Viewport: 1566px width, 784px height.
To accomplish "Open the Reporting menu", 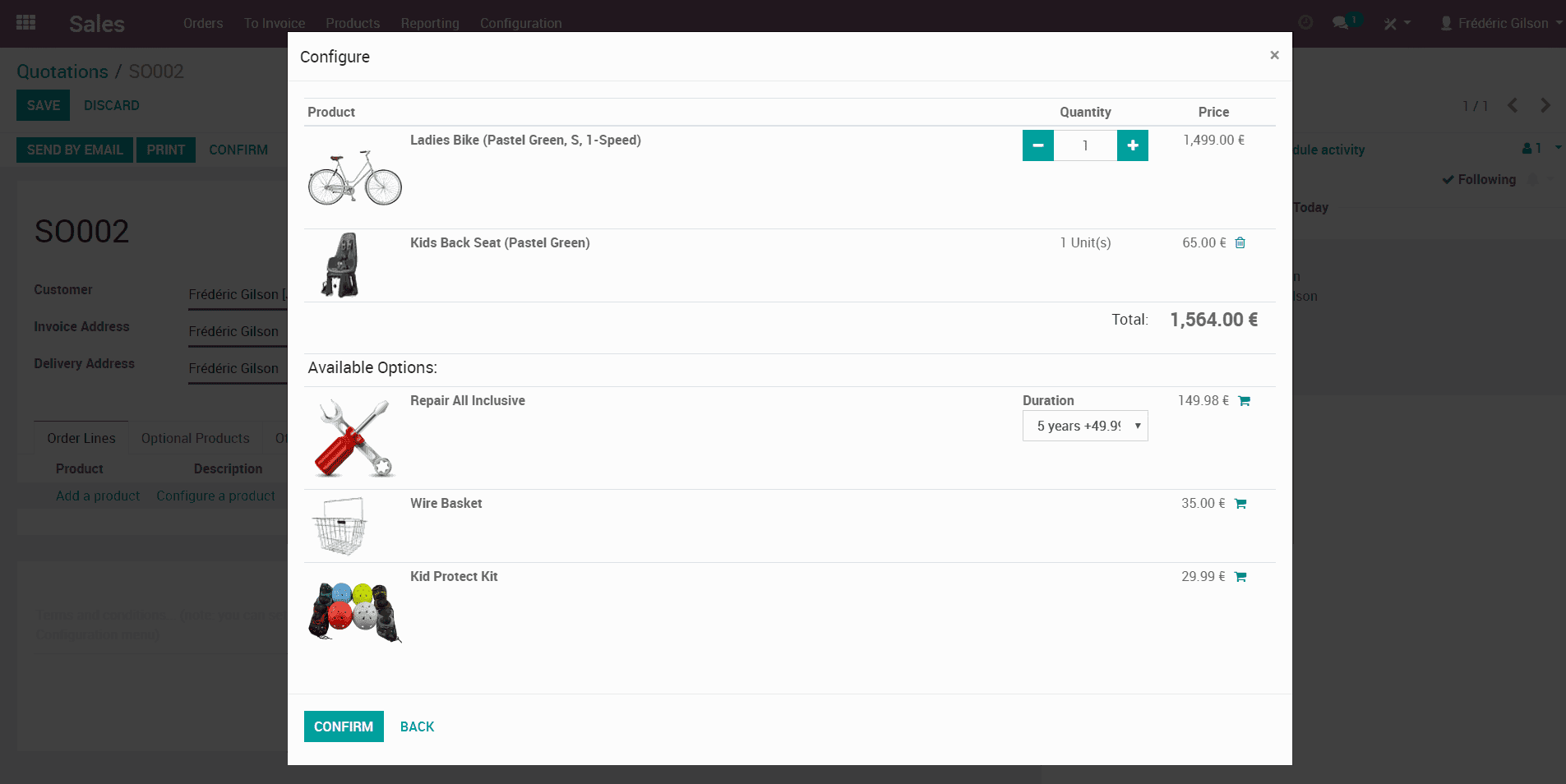I will pyautogui.click(x=430, y=23).
